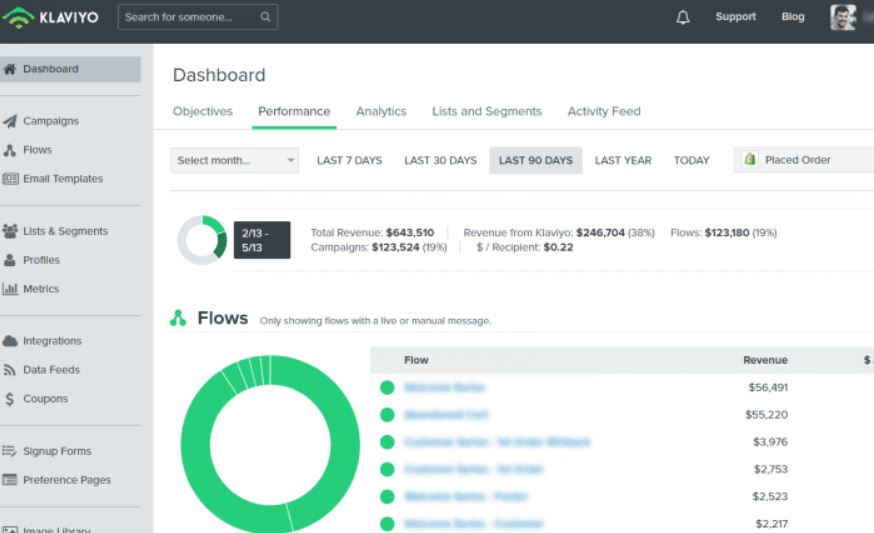Open Campaigns via paper plane icon
Image resolution: width=874 pixels, height=533 pixels.
(x=9, y=121)
